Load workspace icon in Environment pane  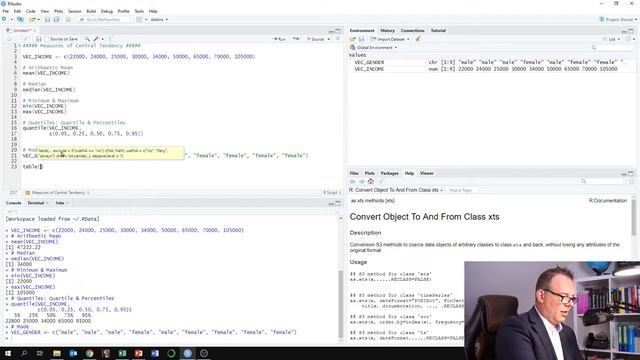click(353, 39)
